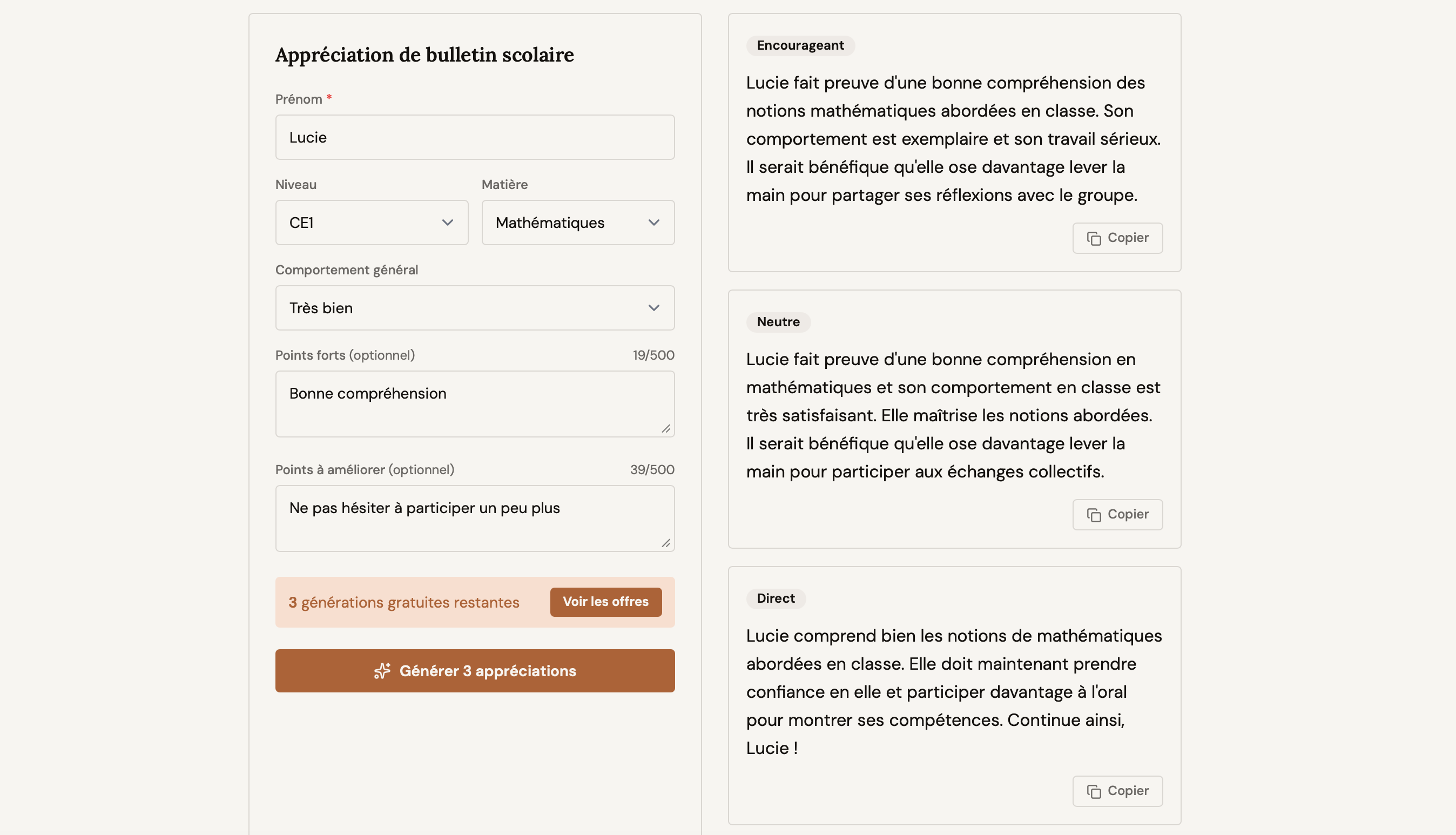The height and width of the screenshot is (835, 1456).
Task: Click the Direct appreciation paragraph text
Action: pos(954,692)
